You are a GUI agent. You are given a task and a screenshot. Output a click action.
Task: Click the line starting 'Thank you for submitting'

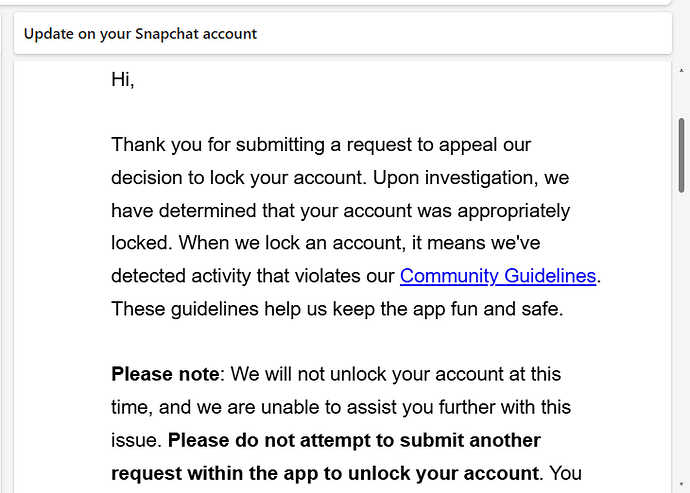pyautogui.click(x=321, y=145)
